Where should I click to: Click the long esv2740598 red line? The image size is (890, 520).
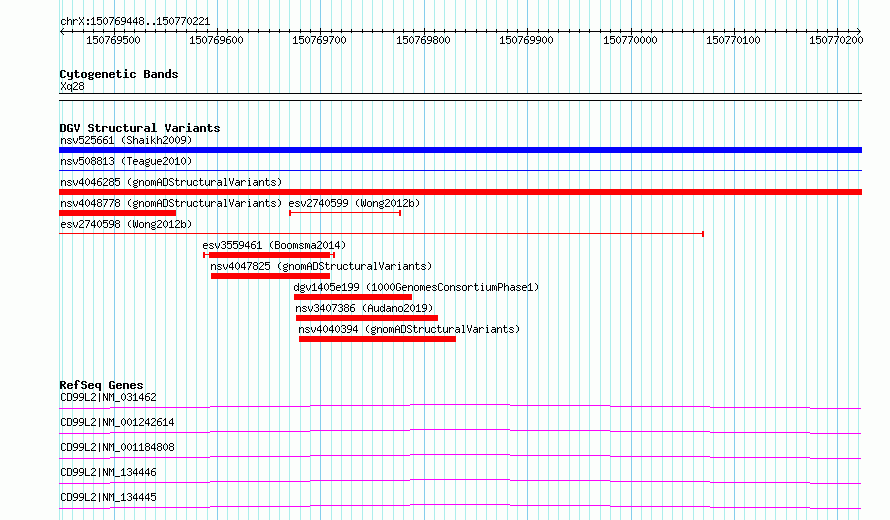tap(381, 233)
